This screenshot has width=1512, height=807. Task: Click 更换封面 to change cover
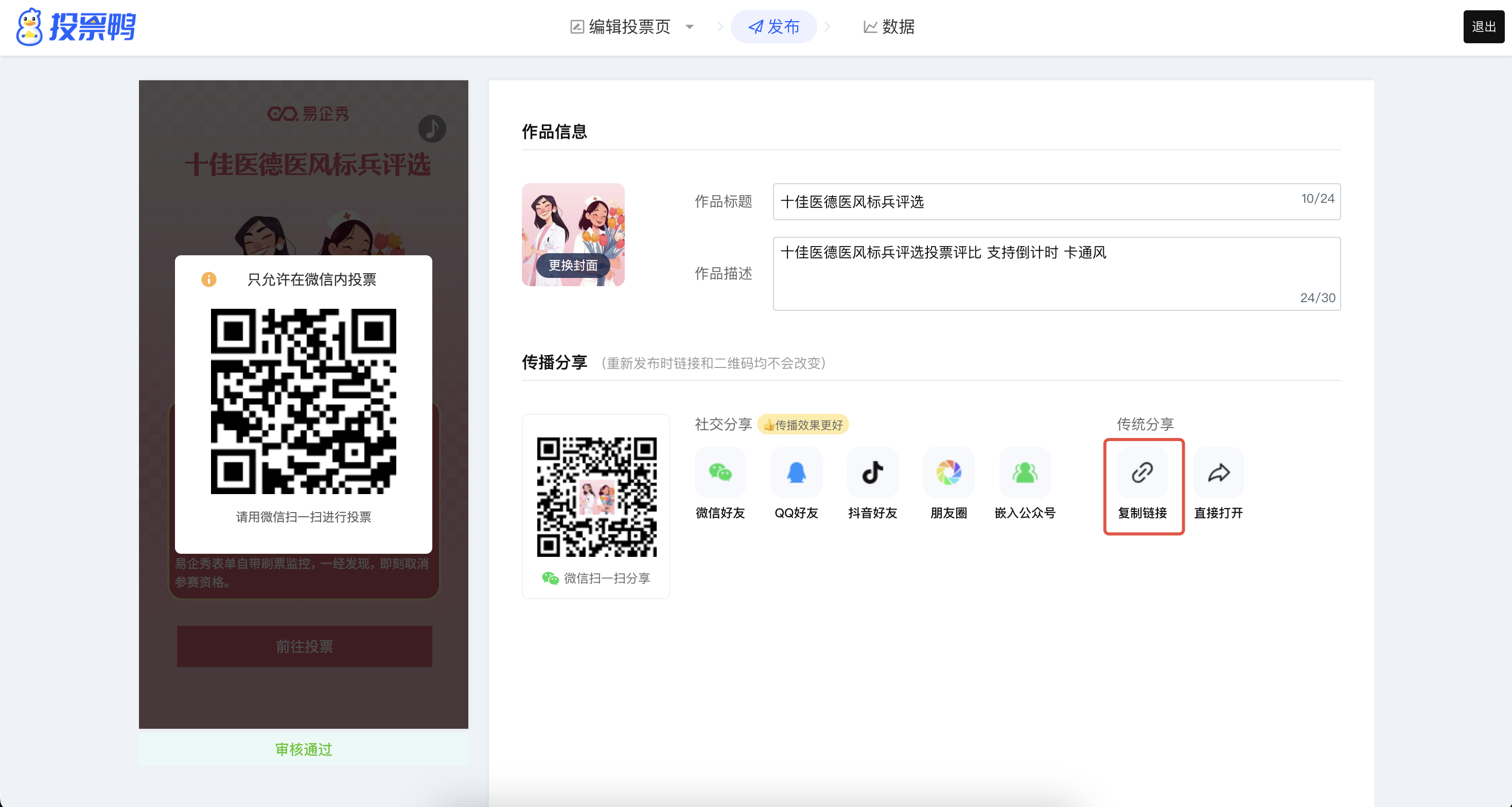click(573, 265)
